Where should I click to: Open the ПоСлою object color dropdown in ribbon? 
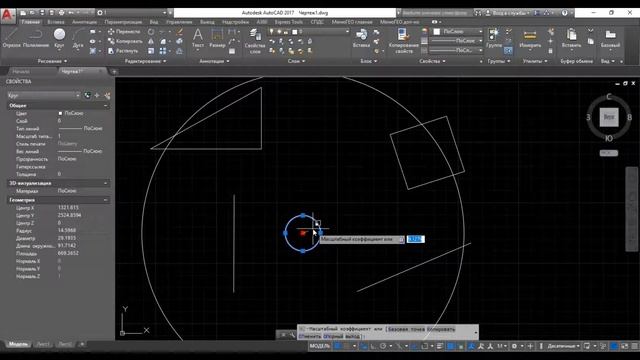tap(458, 31)
